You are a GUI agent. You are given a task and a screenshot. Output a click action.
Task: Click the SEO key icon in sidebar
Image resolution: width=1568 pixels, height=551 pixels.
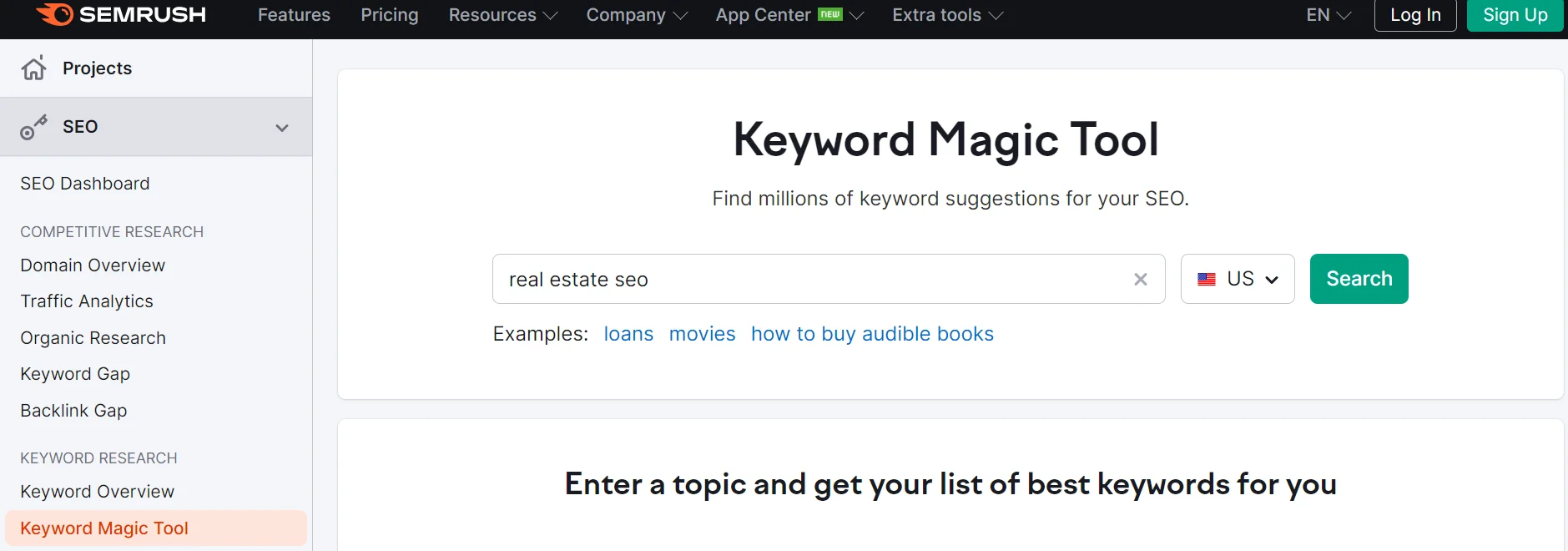(x=33, y=126)
